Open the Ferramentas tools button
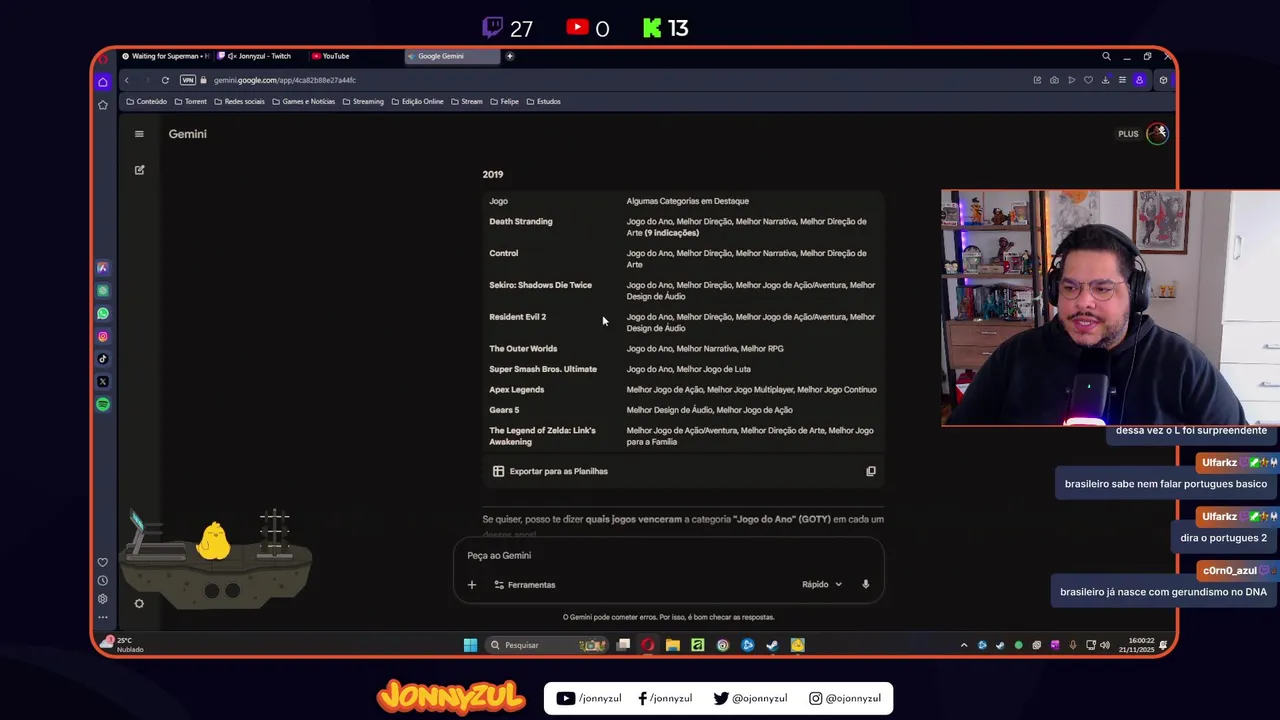This screenshot has width=1280, height=720. 525,584
